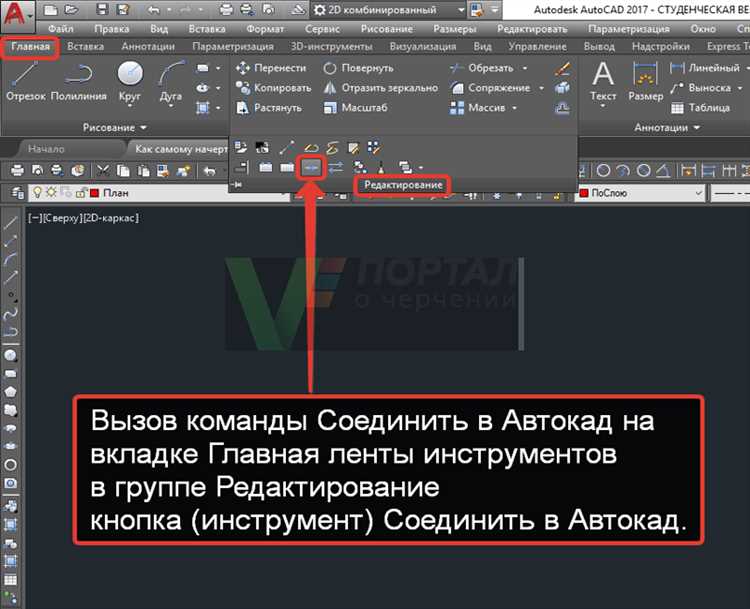The width and height of the screenshot is (750, 609).
Task: Open the Формат menu
Action: pos(265,29)
